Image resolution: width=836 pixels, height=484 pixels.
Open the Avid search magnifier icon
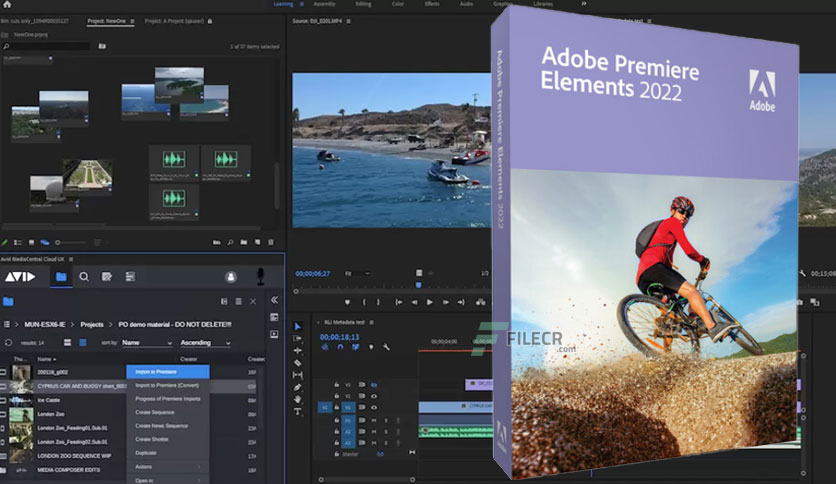[84, 277]
